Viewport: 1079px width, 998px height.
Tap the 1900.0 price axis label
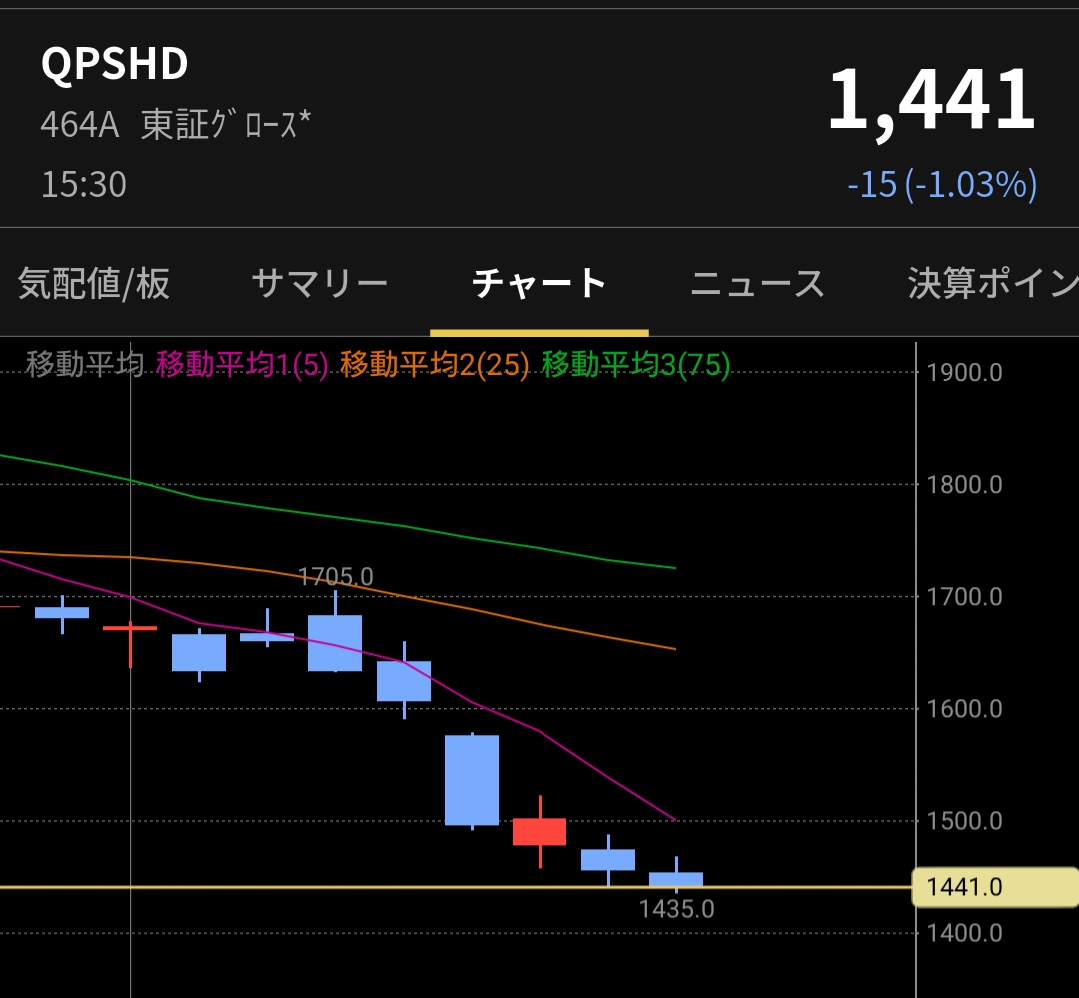[x=964, y=373]
